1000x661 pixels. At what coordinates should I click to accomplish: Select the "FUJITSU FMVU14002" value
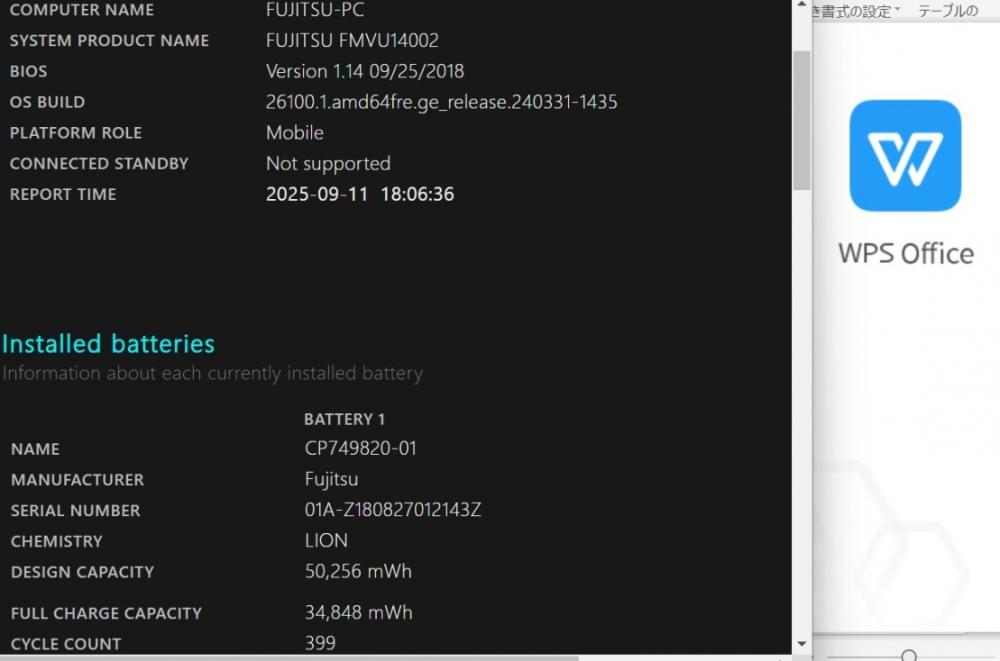tap(352, 40)
